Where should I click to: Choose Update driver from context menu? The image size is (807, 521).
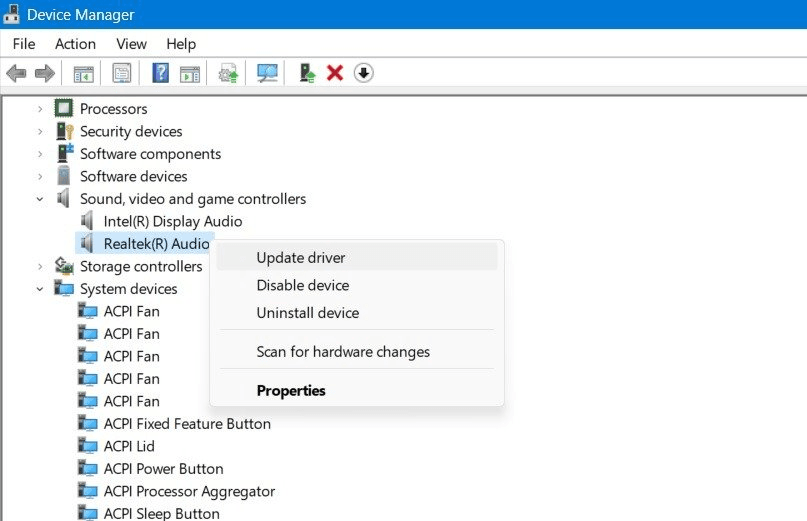point(357,257)
